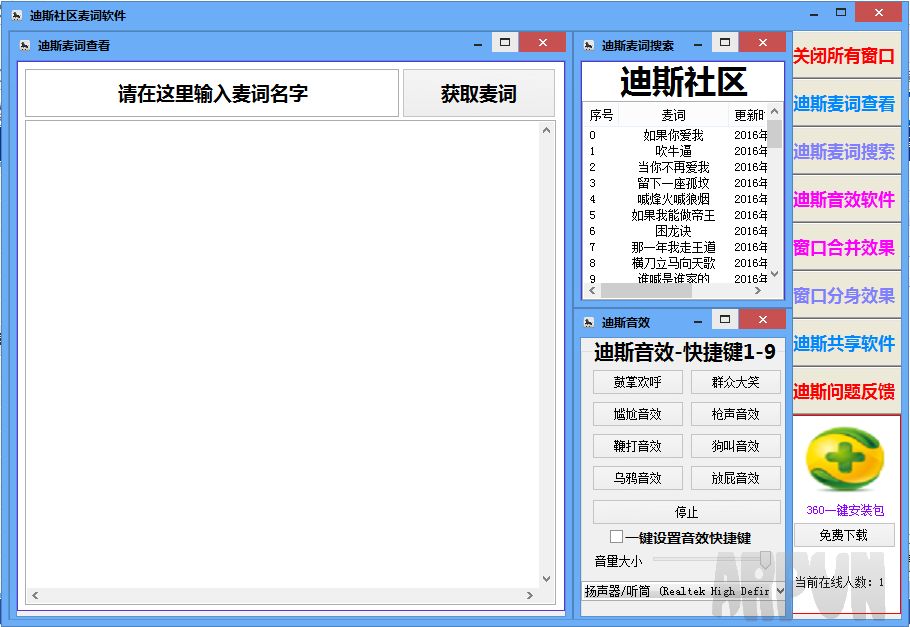Click the main 迪斯社区麦词软件 title icon

(16, 16)
